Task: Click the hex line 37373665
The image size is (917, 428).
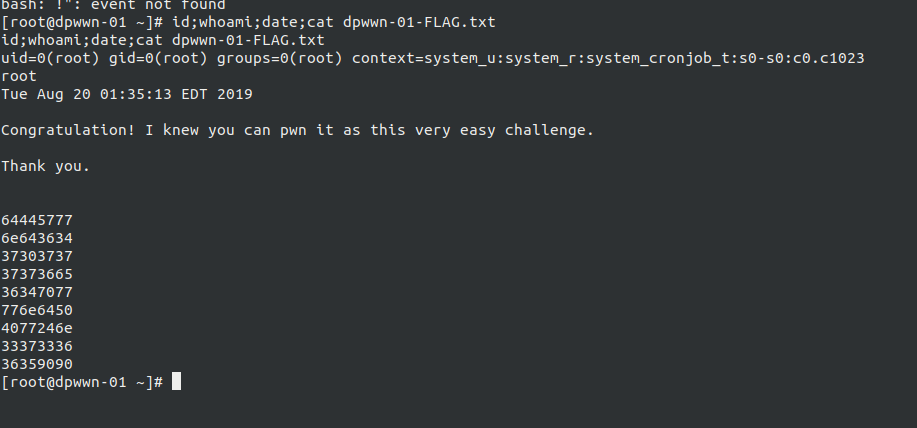Action: pos(37,274)
